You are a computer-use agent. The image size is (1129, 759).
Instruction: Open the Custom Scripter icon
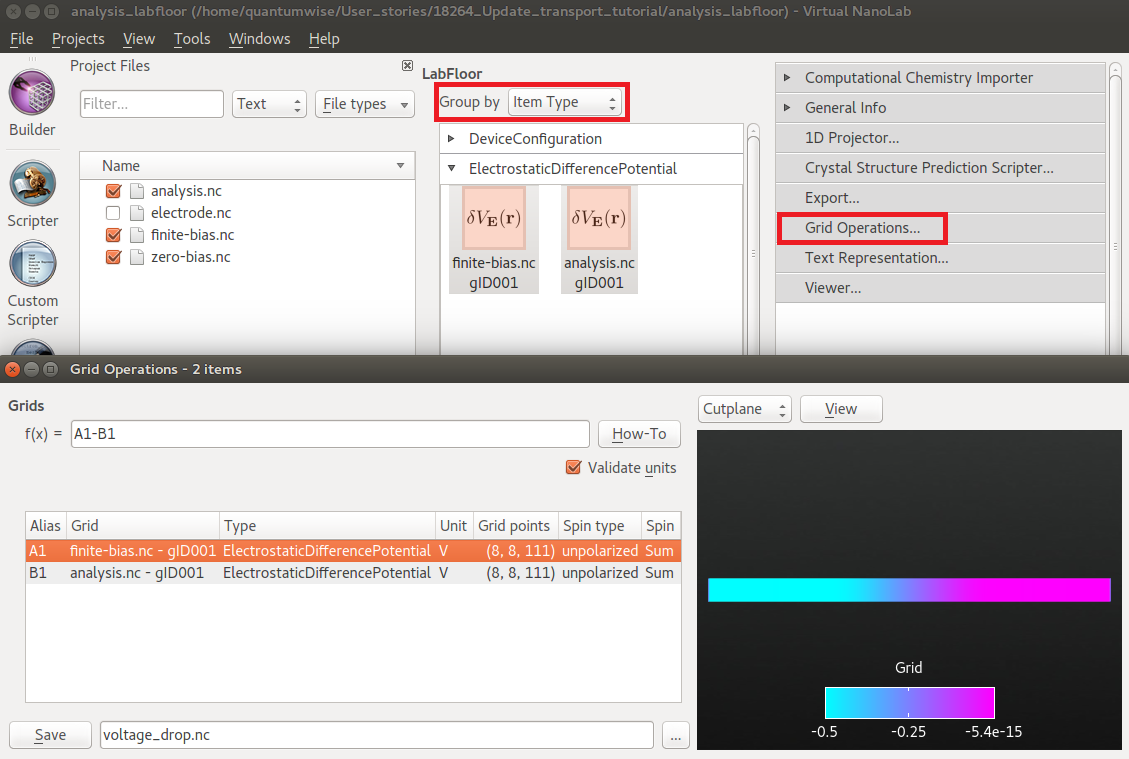tap(32, 263)
